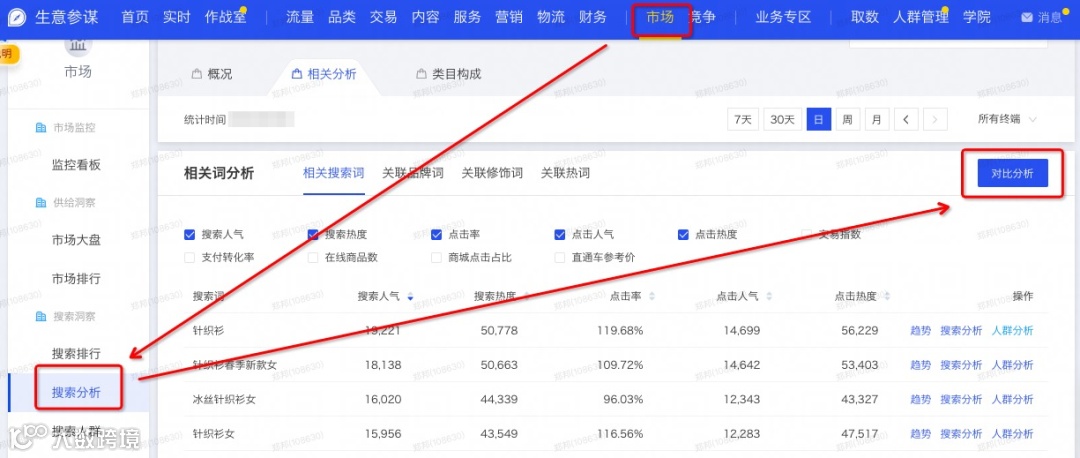Image resolution: width=1080 pixels, height=458 pixels.
Task: Select the 关联品牌词 sub-tab
Action: tap(413, 173)
